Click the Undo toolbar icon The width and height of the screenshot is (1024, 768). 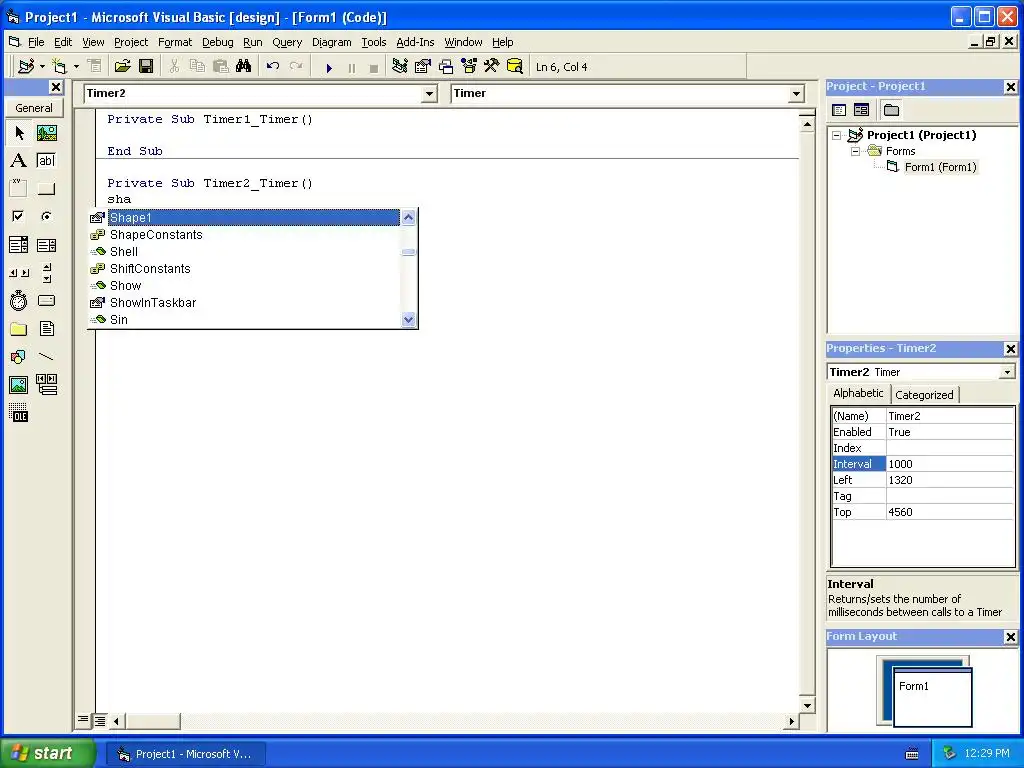273,67
